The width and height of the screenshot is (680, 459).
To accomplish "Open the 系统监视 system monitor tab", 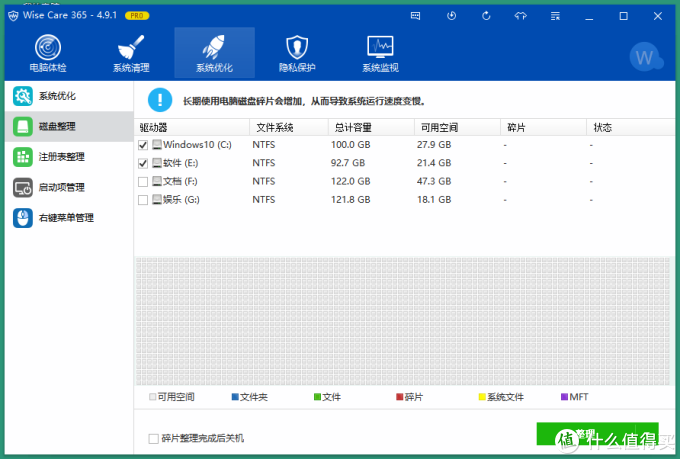I will pyautogui.click(x=380, y=53).
